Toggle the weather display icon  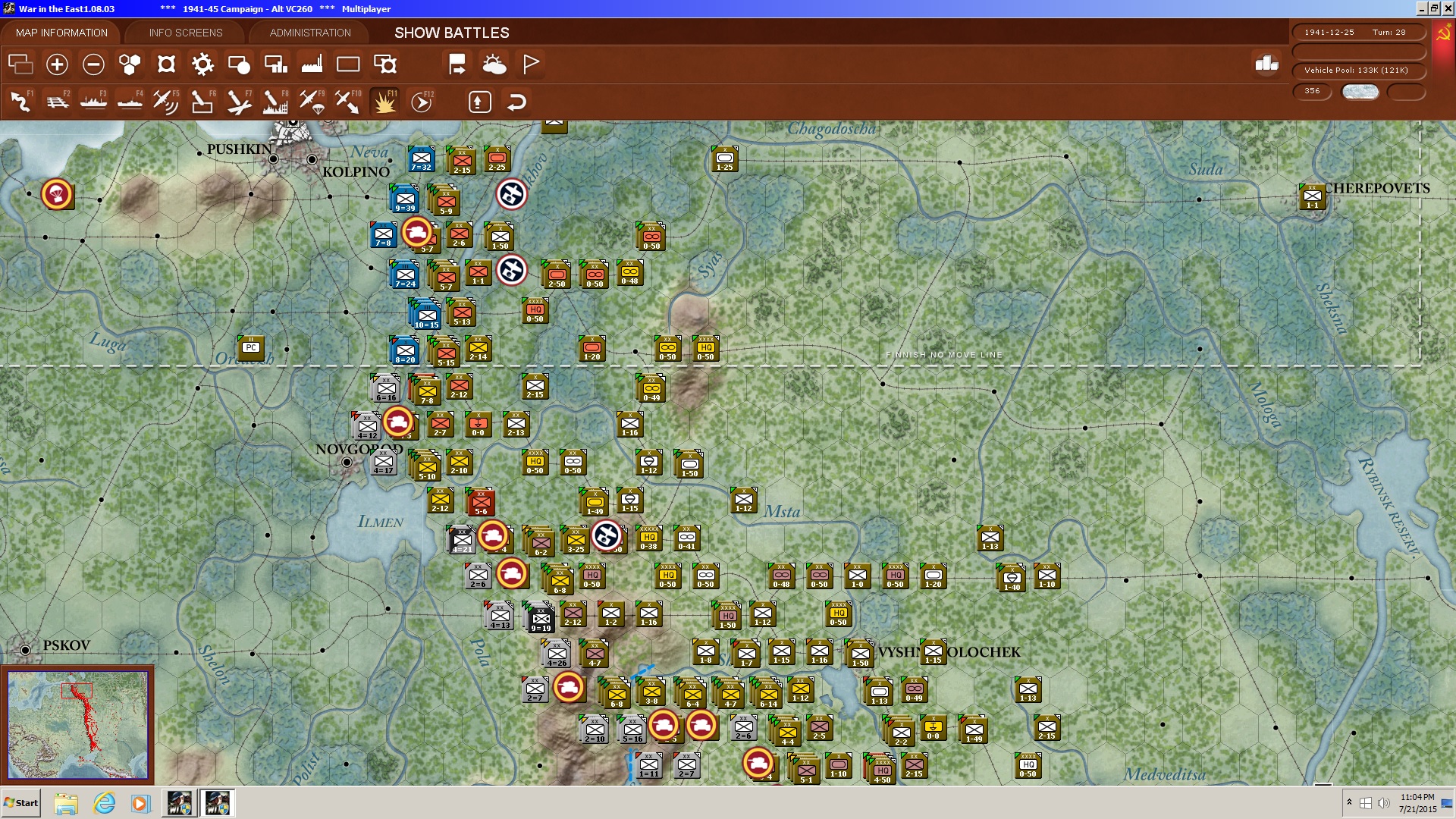[x=494, y=64]
